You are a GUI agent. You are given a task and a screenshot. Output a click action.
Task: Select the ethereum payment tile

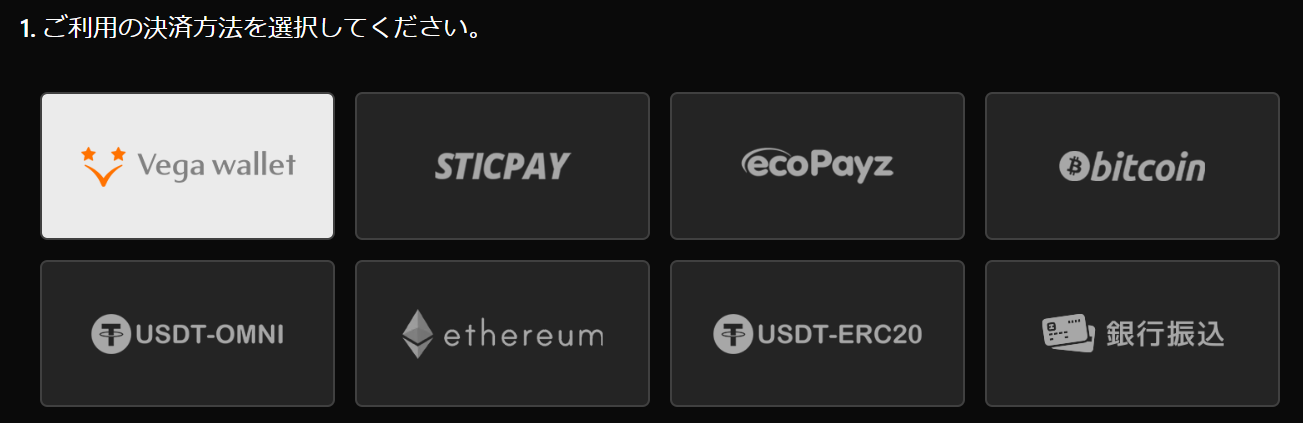(x=502, y=333)
